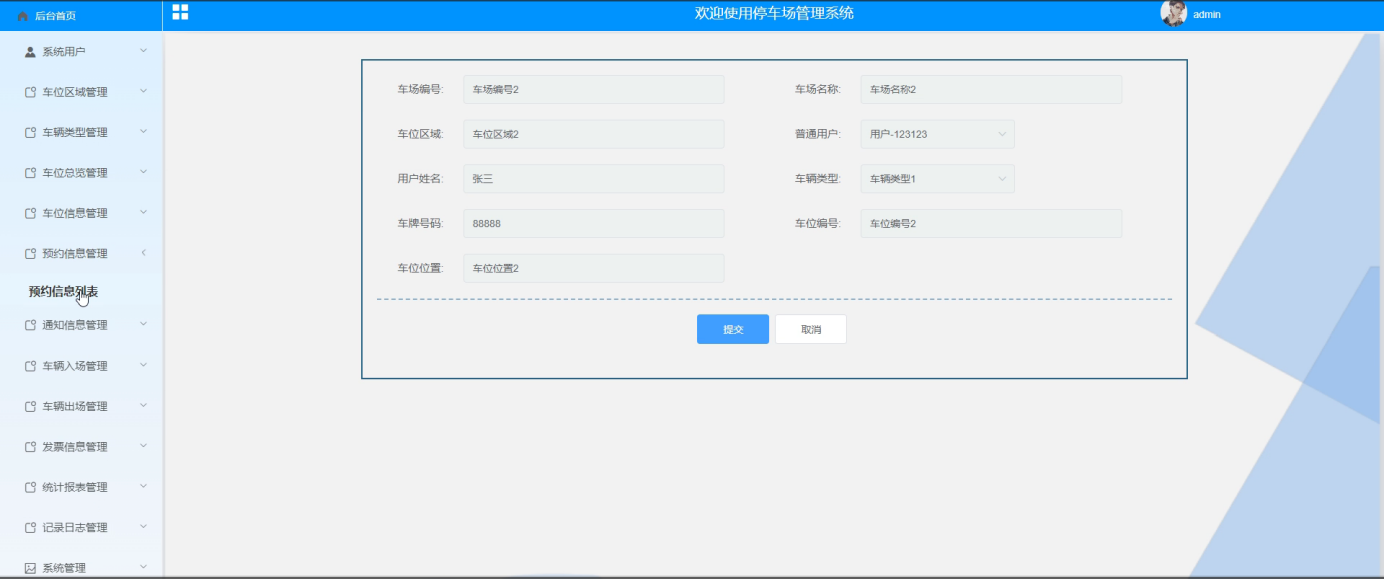Focus the 车位编号 input field
Viewport: 1384px width, 579px height.
tap(991, 224)
